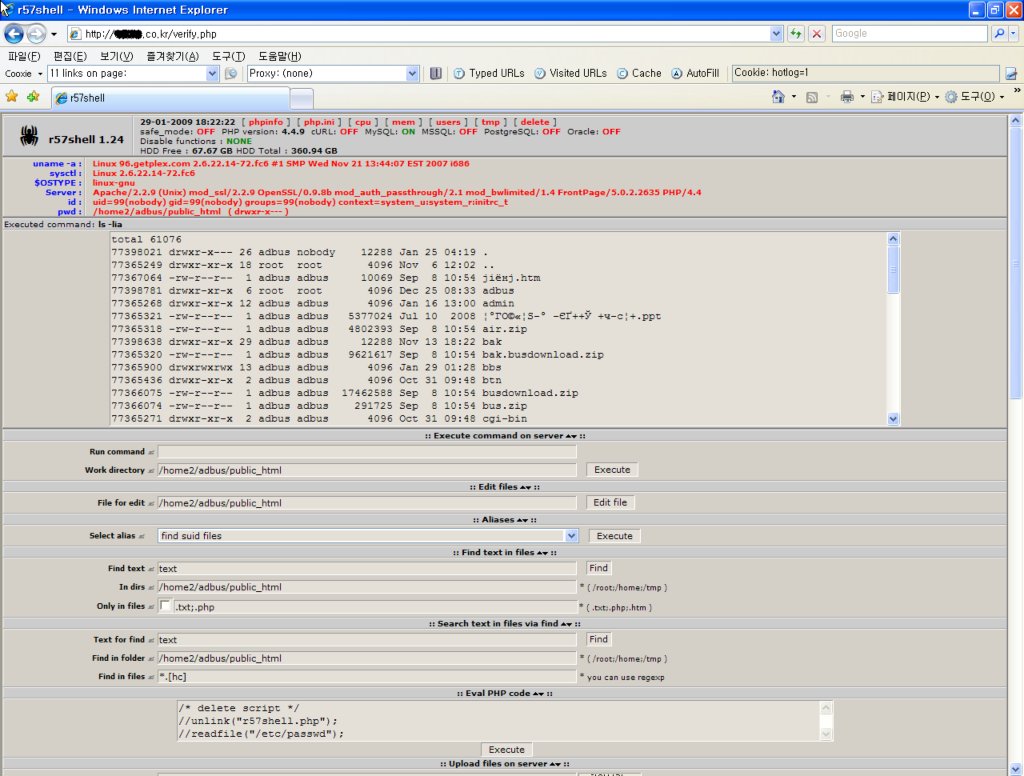Click the red X Stop button
Image resolution: width=1024 pixels, height=776 pixels.
[x=816, y=33]
